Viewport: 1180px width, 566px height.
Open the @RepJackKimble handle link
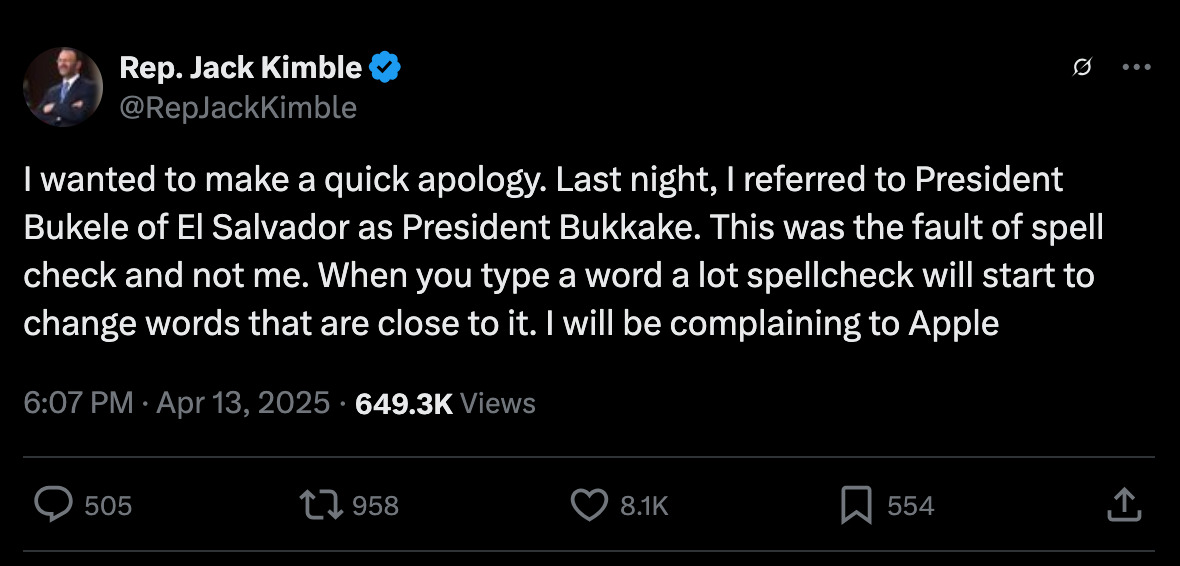click(238, 107)
